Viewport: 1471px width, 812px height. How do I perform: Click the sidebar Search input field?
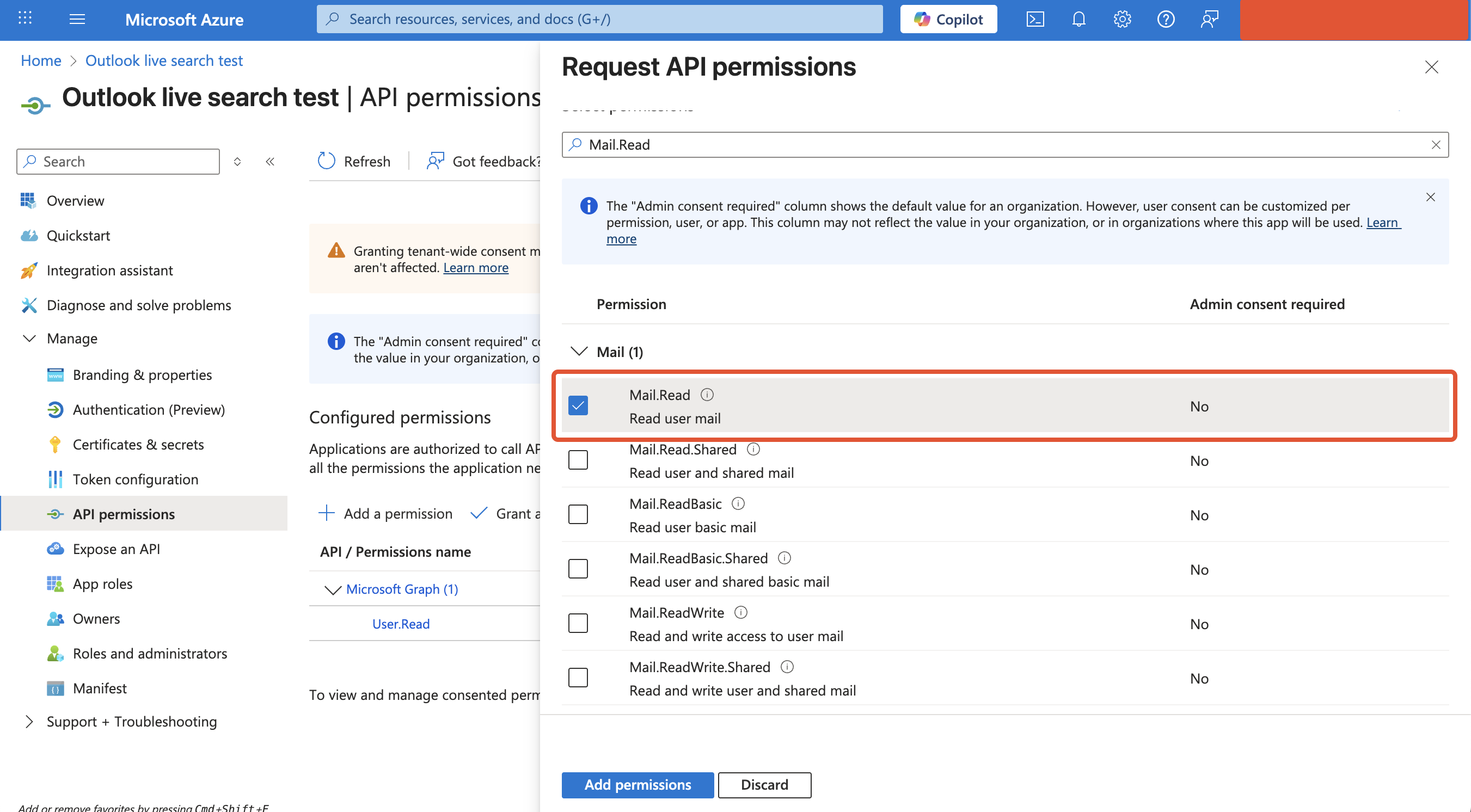(119, 162)
